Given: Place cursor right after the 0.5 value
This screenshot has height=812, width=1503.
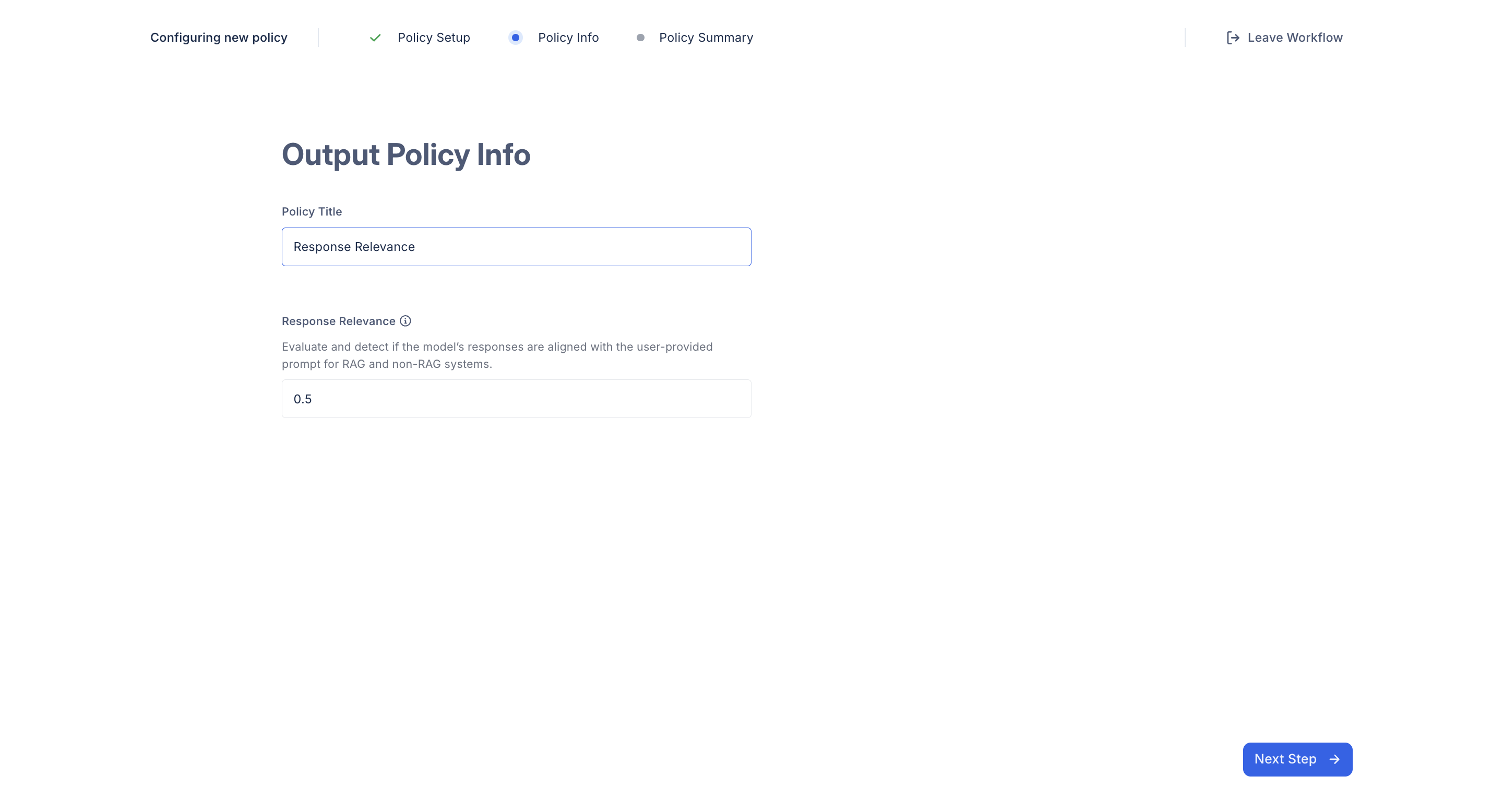Looking at the screenshot, I should 313,400.
